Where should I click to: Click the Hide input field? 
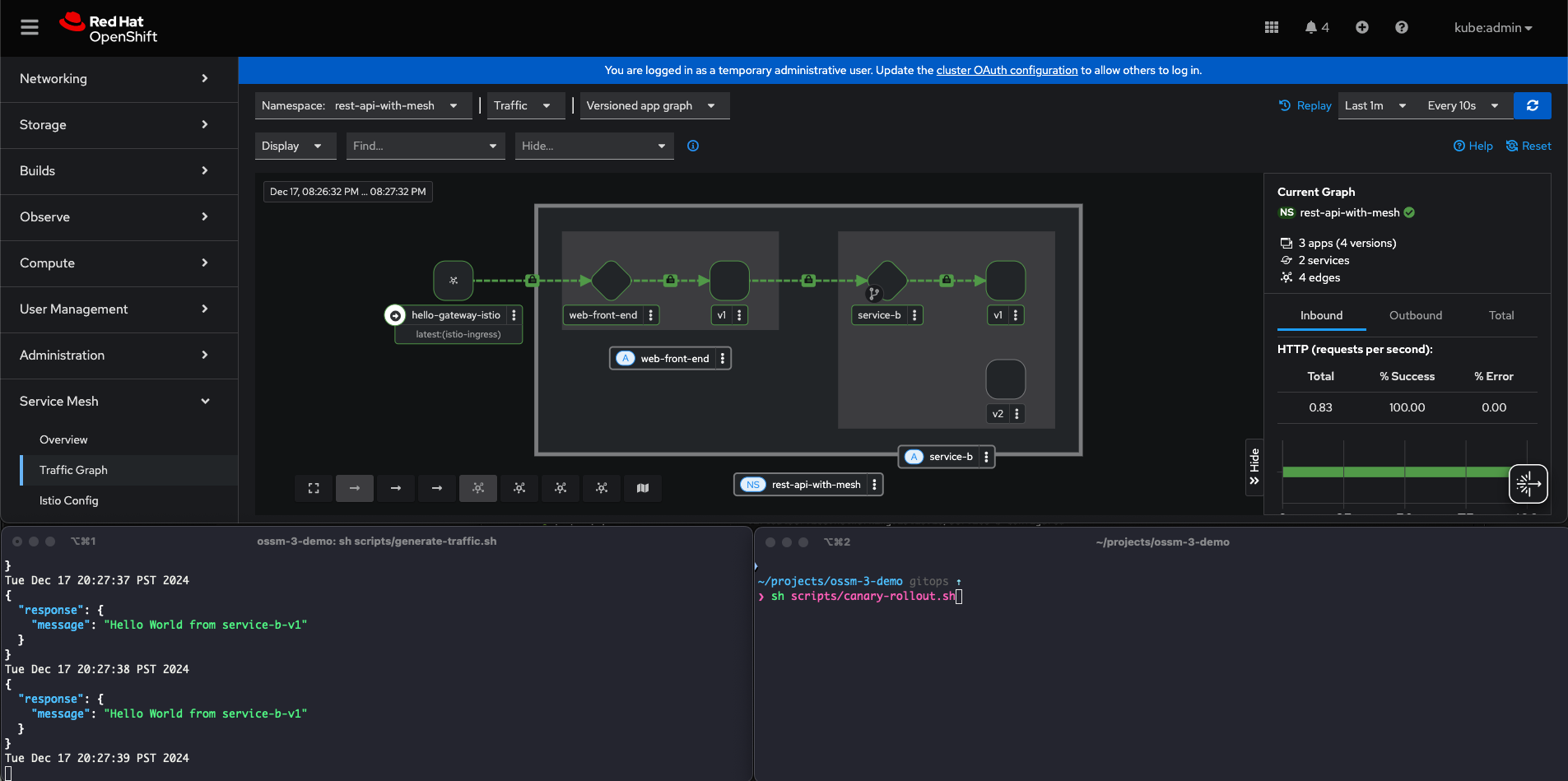(x=594, y=146)
